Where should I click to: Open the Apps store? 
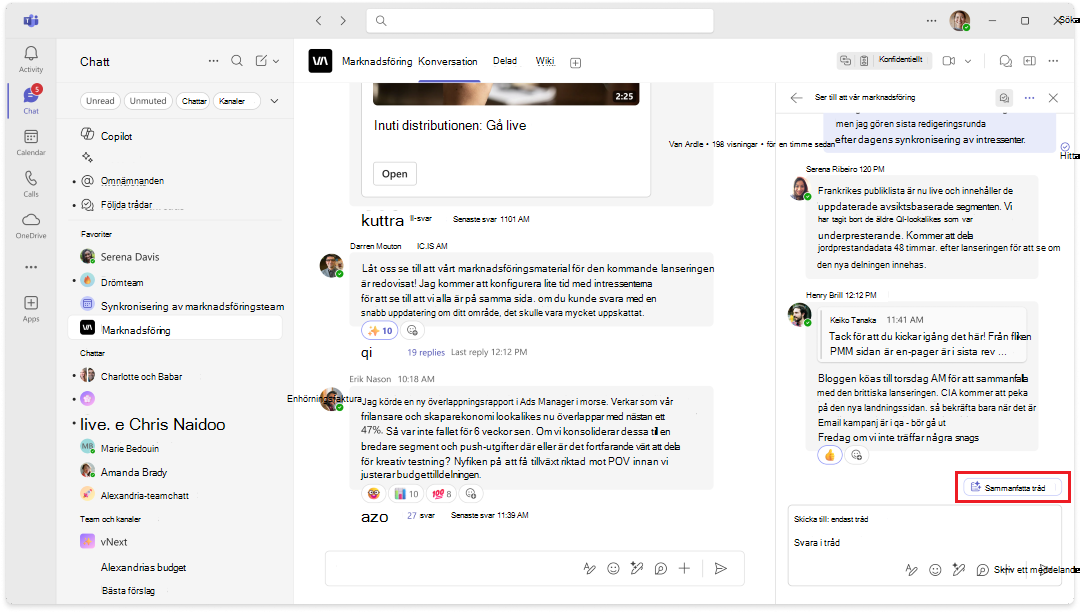coord(31,309)
